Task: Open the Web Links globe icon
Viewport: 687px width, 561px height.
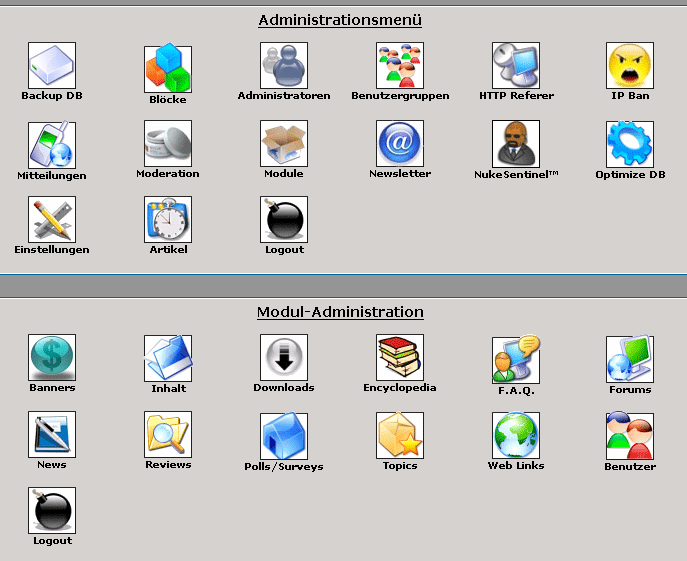Action: click(x=516, y=435)
